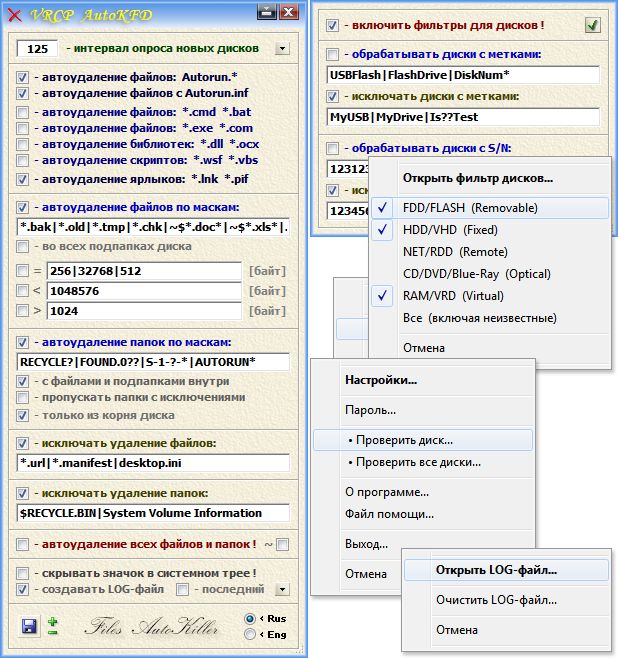Screen dimensions: 618x658
Task: Open 'Настройки...' from tray menu
Action: tap(423, 380)
